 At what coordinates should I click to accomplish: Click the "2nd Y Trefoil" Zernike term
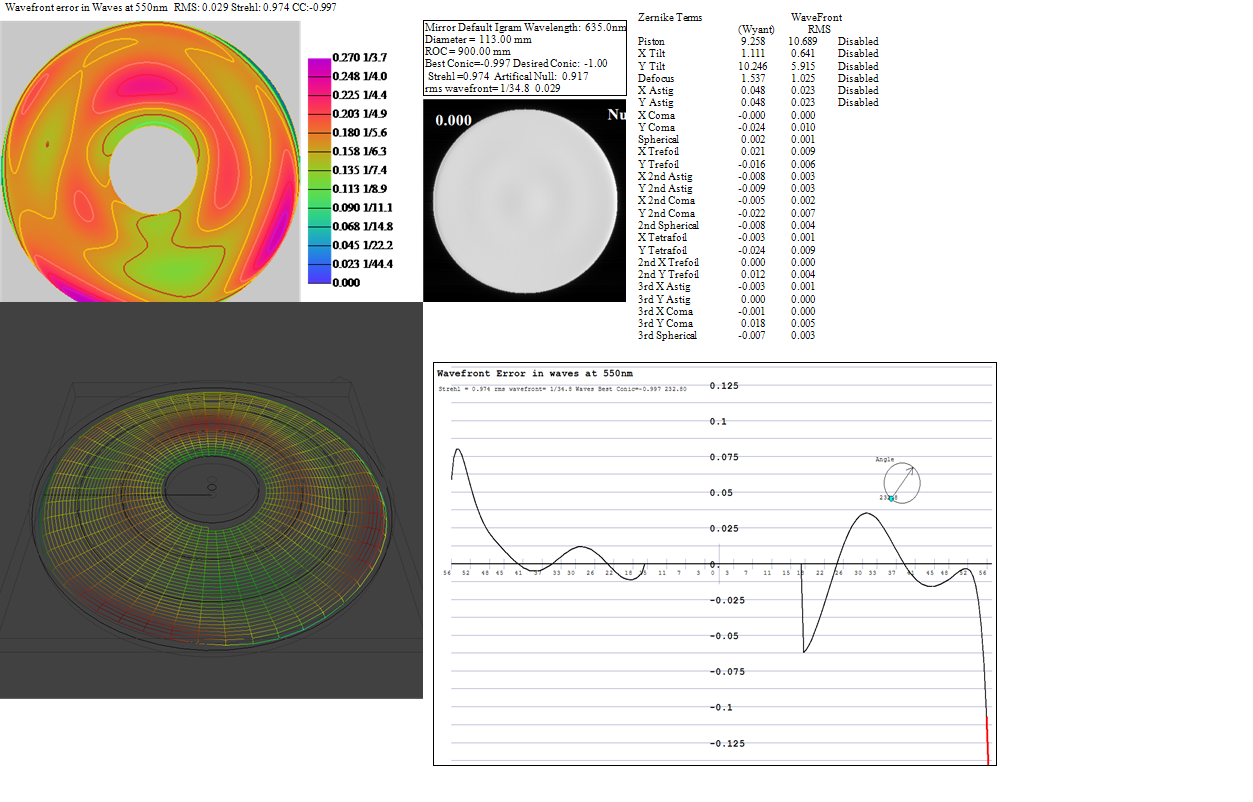[668, 274]
